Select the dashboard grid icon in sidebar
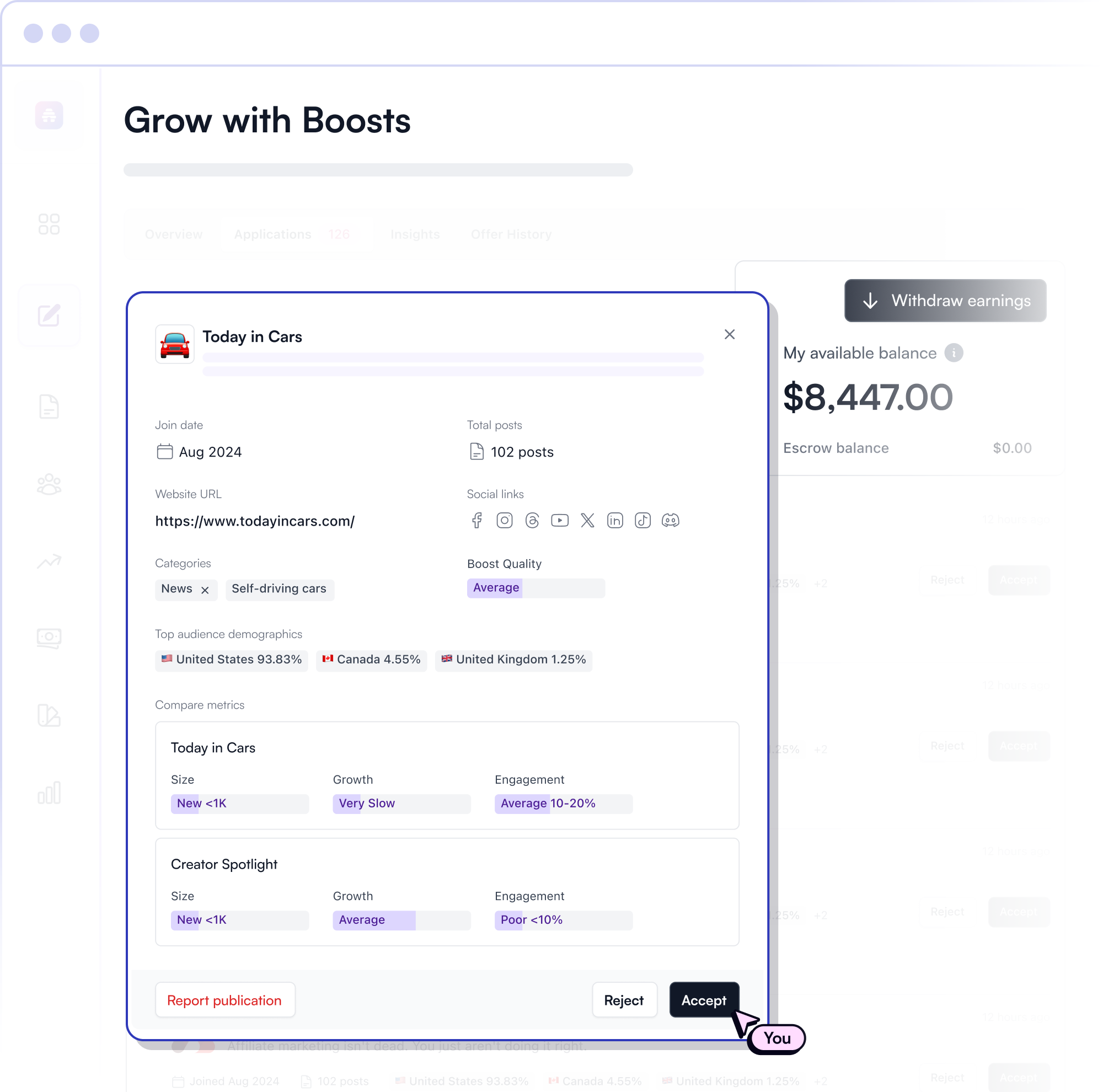This screenshot has height=1092, width=1103. [49, 224]
